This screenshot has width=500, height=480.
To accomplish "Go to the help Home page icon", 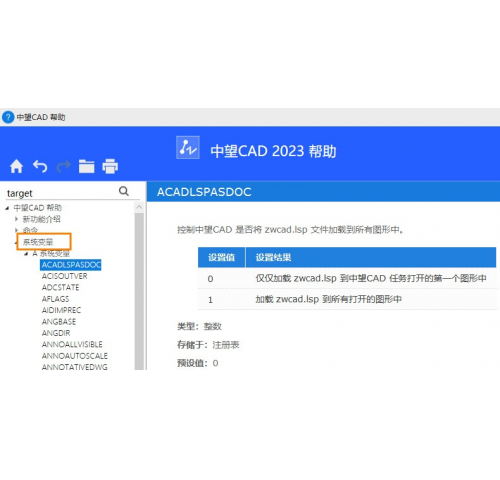I will coord(16,166).
